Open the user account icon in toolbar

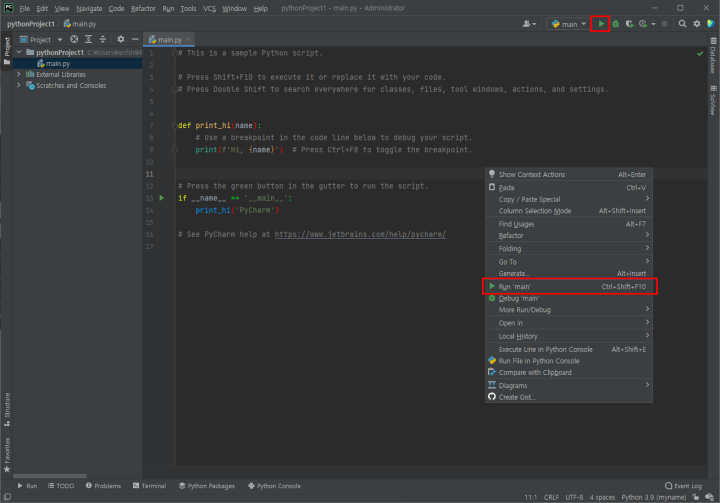[529, 24]
